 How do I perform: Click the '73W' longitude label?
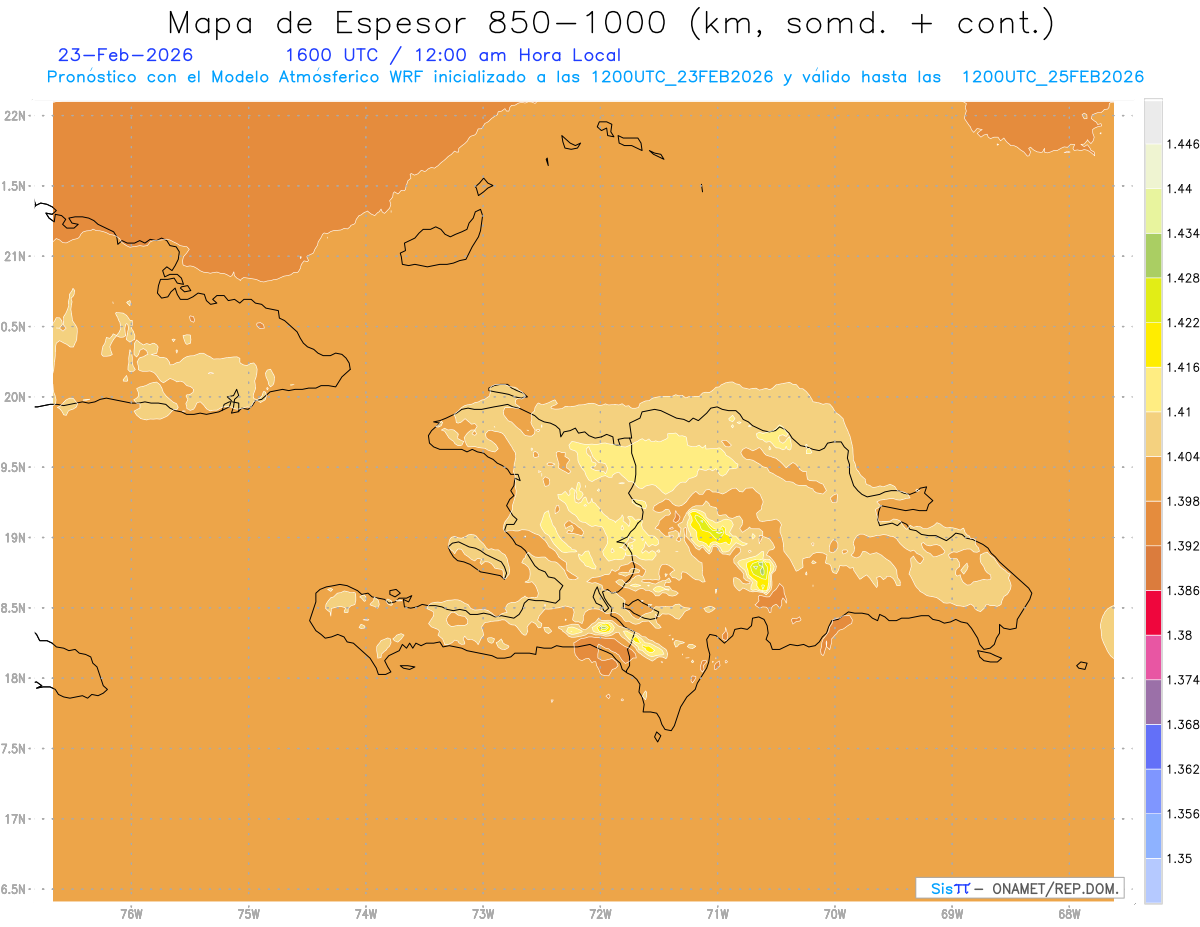(483, 913)
